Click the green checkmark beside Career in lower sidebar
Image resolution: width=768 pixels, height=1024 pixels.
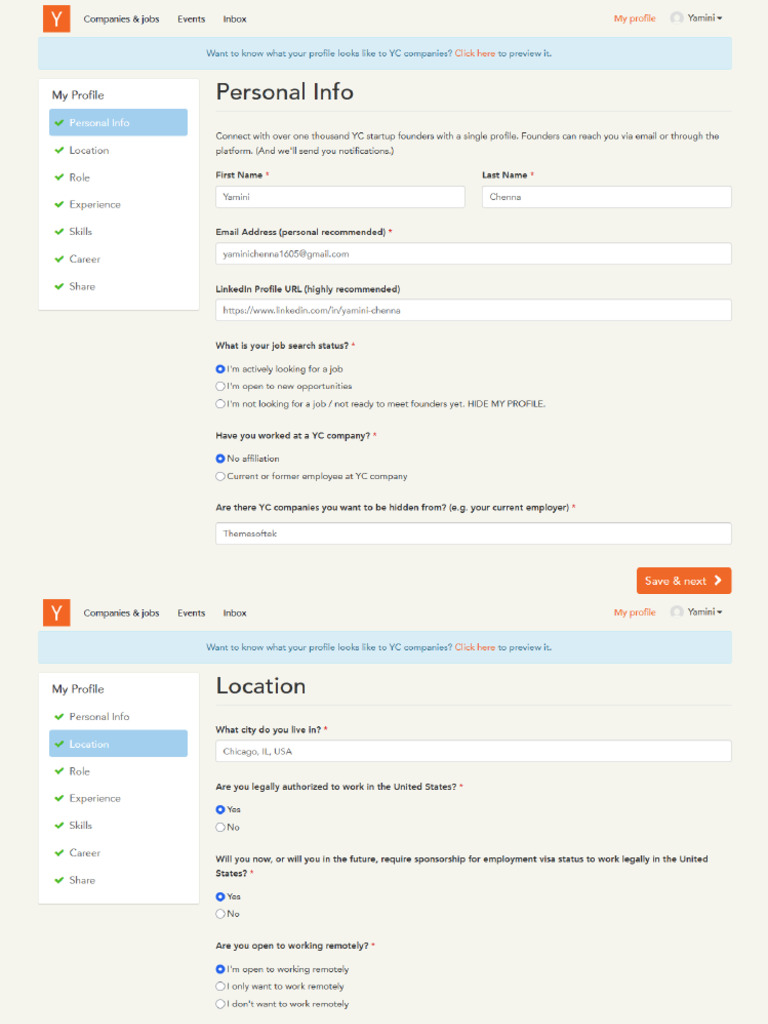point(59,853)
